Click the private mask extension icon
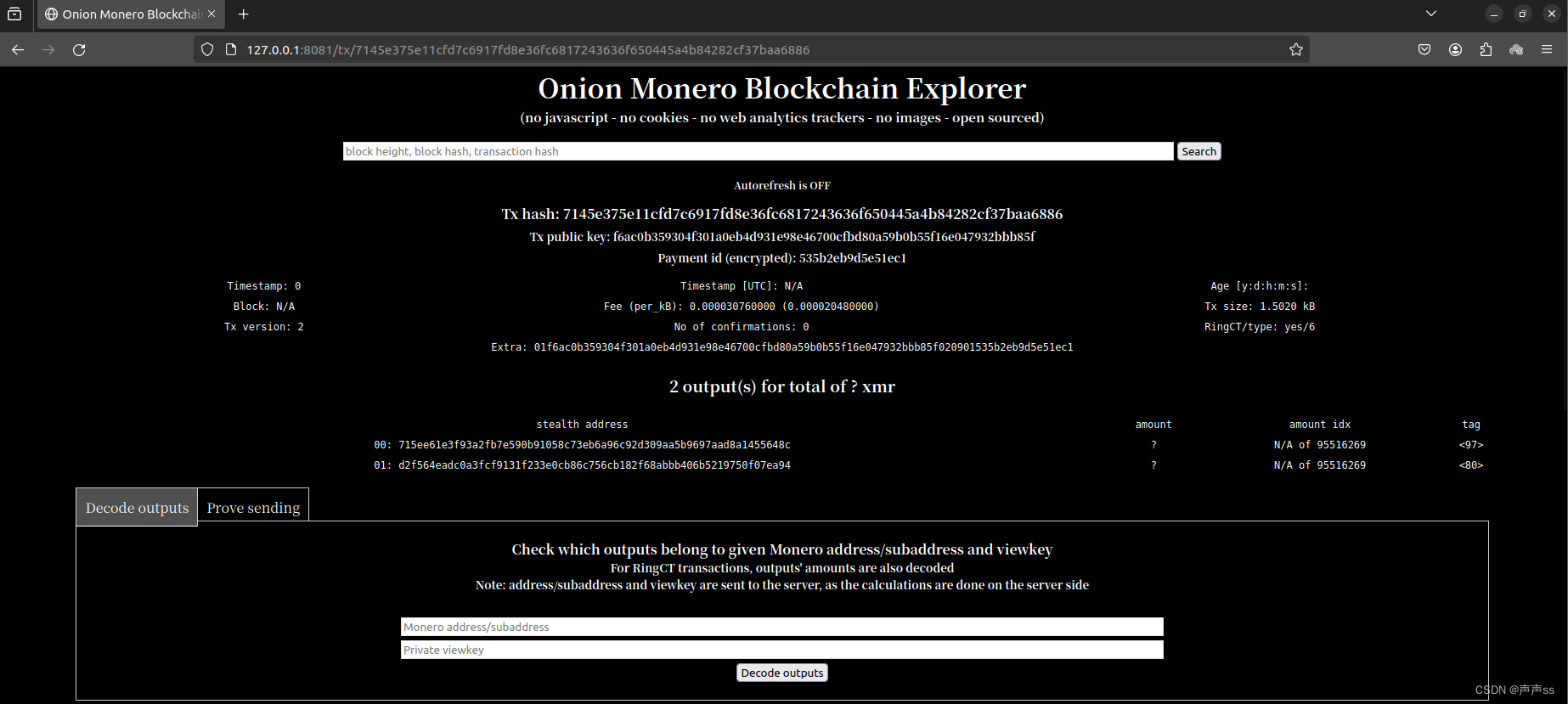The image size is (1568, 704). [x=1516, y=50]
